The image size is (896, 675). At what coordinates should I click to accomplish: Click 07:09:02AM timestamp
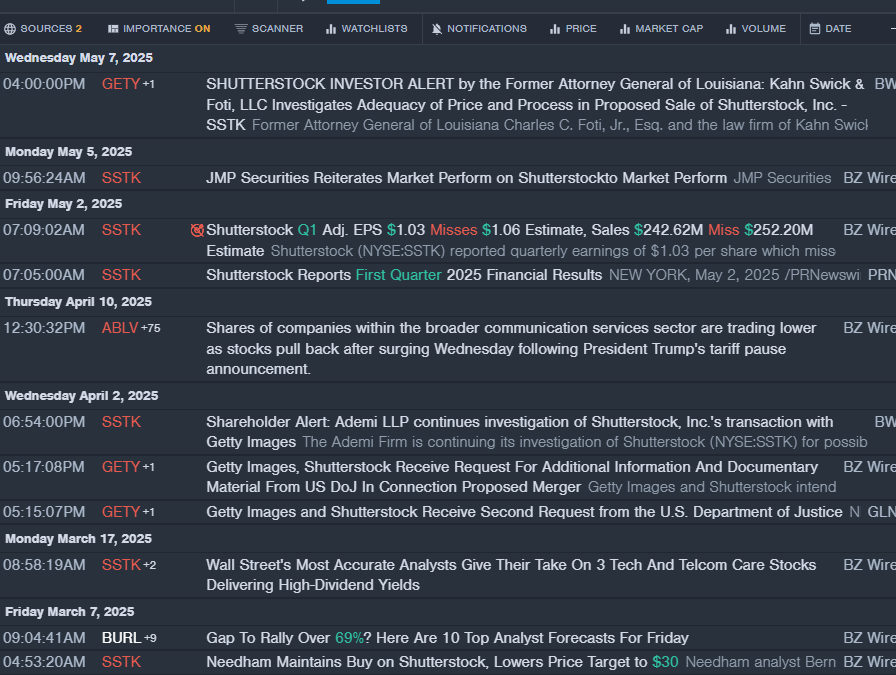click(44, 230)
